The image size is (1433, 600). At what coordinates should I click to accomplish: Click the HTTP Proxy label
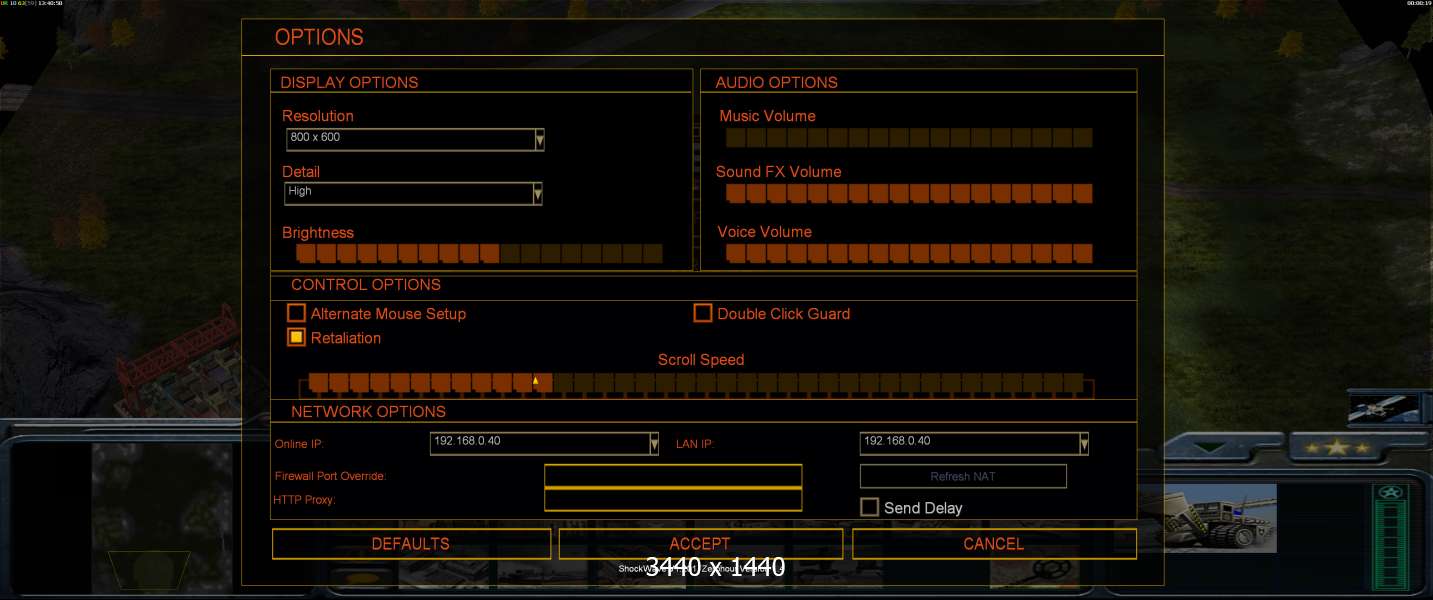pyautogui.click(x=304, y=499)
